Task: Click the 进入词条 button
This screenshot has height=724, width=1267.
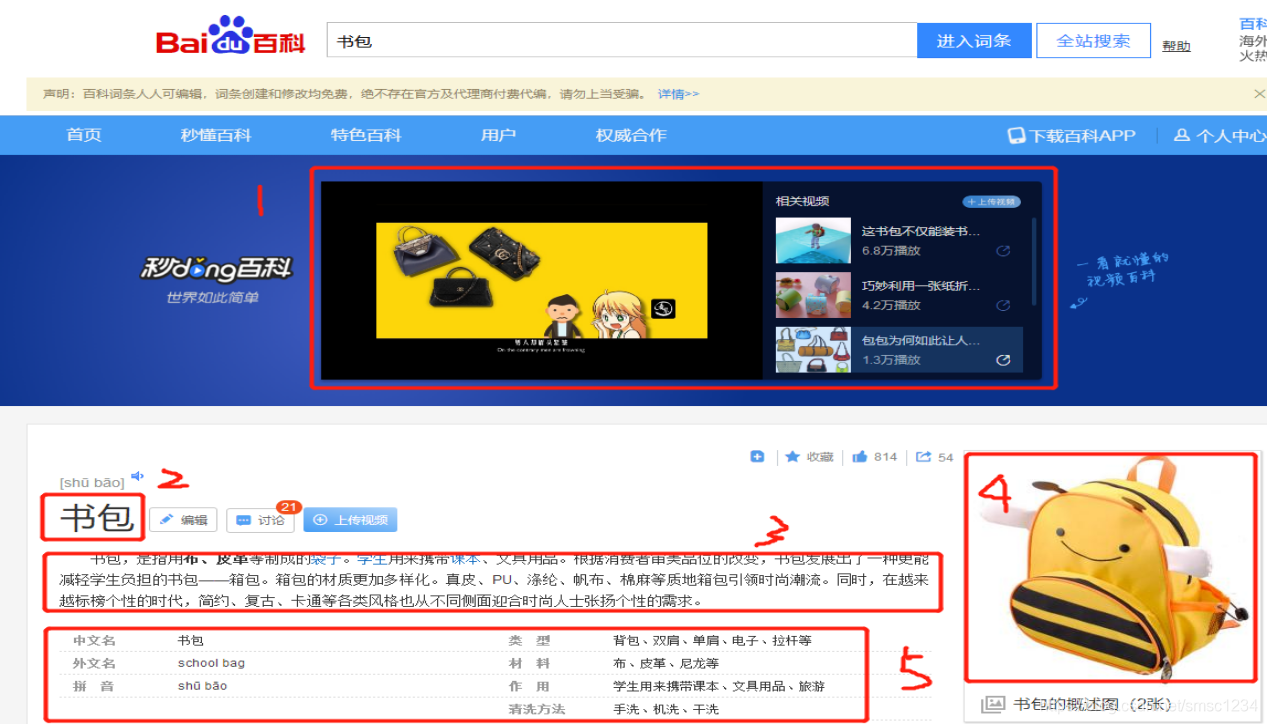Action: (x=973, y=39)
